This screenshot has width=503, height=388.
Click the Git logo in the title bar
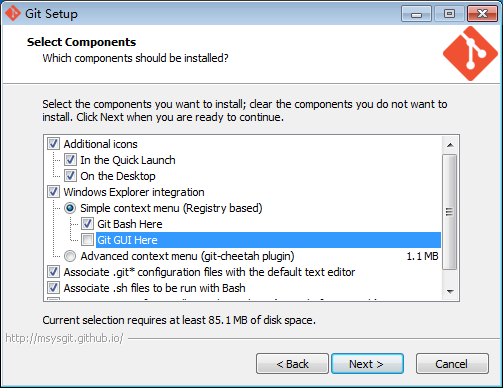(x=13, y=13)
